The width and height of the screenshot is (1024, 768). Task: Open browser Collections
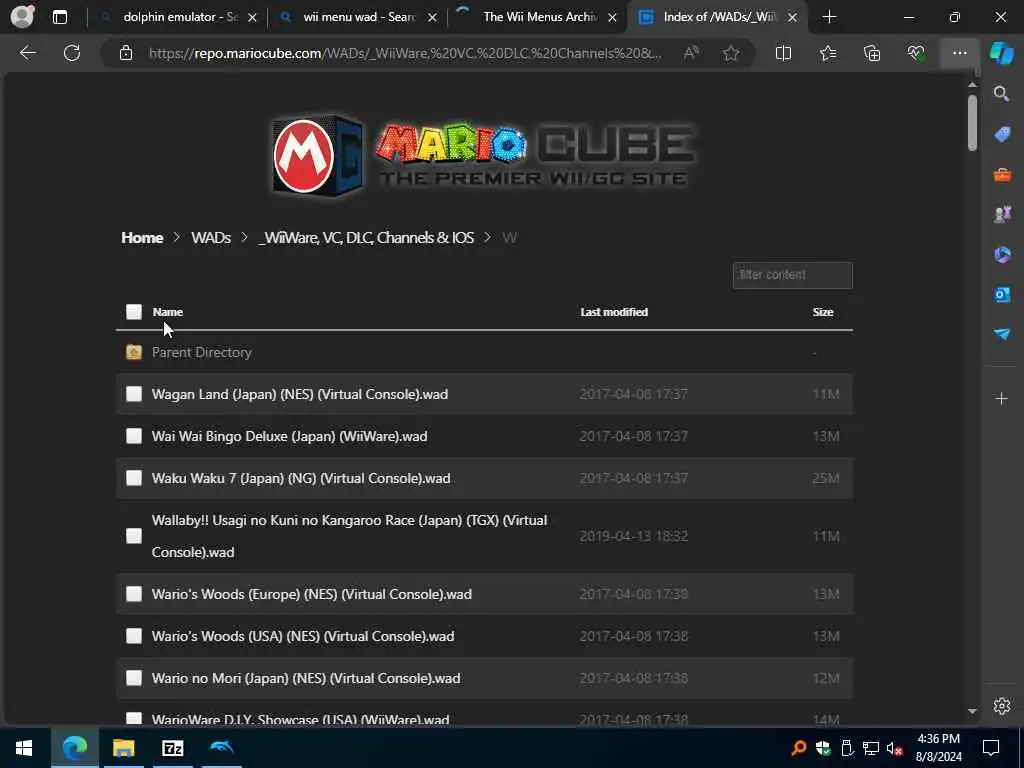pos(872,53)
